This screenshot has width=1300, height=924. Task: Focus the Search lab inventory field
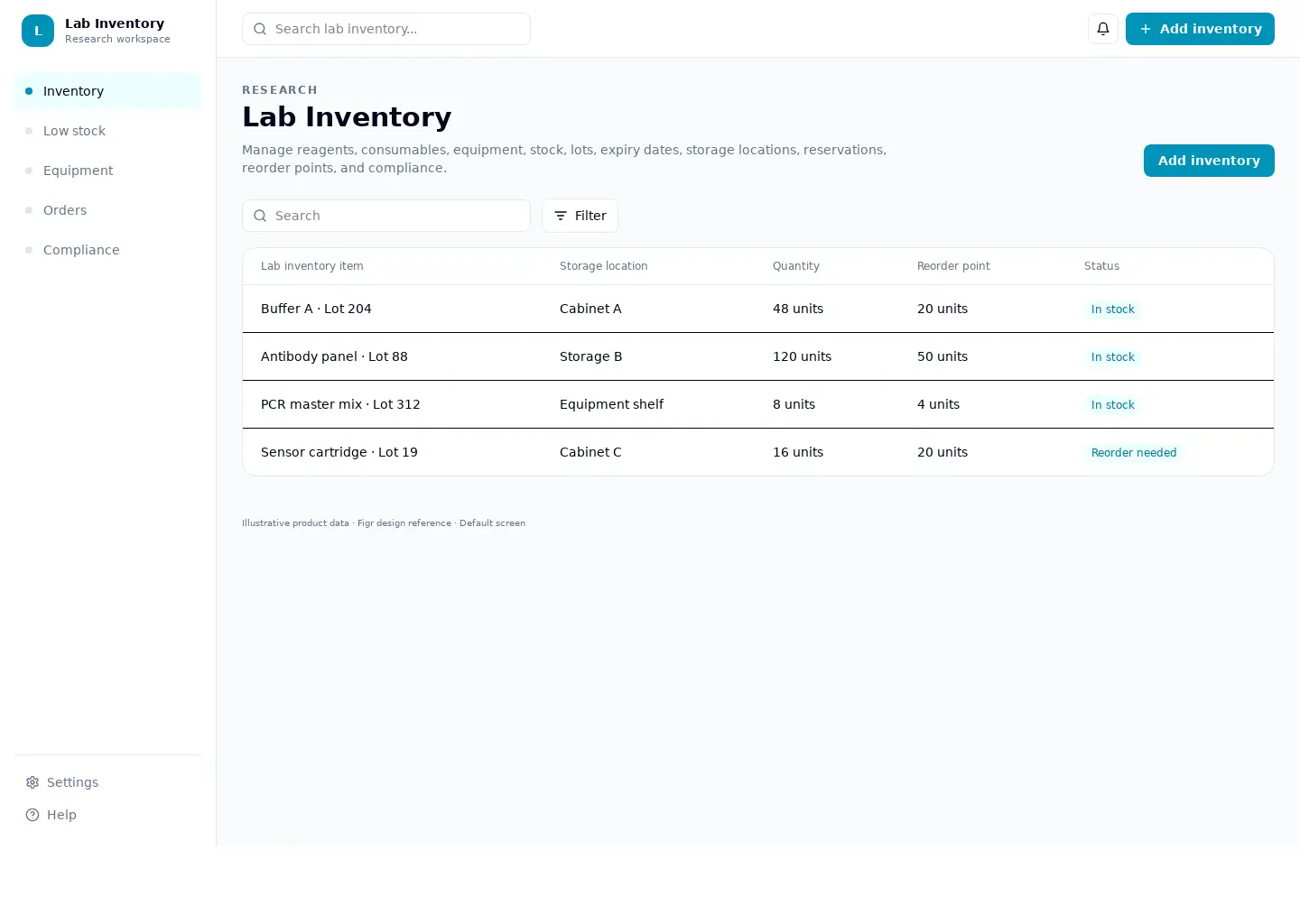pyautogui.click(x=386, y=29)
